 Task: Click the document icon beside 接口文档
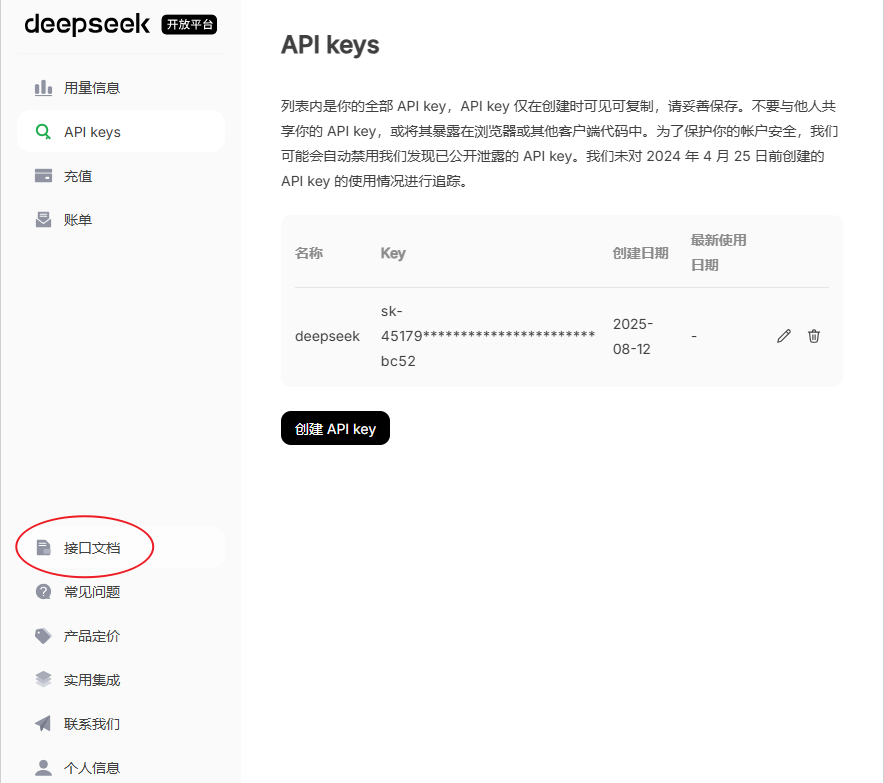click(43, 548)
